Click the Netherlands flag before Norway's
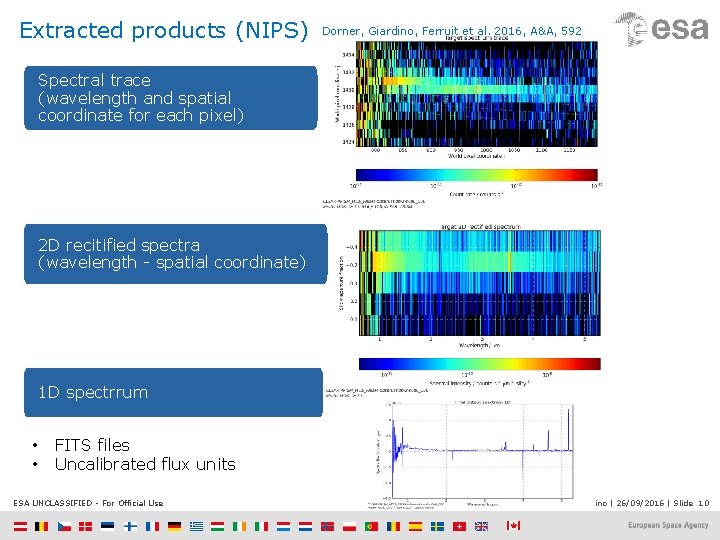The width and height of the screenshot is (720, 540). (x=305, y=526)
